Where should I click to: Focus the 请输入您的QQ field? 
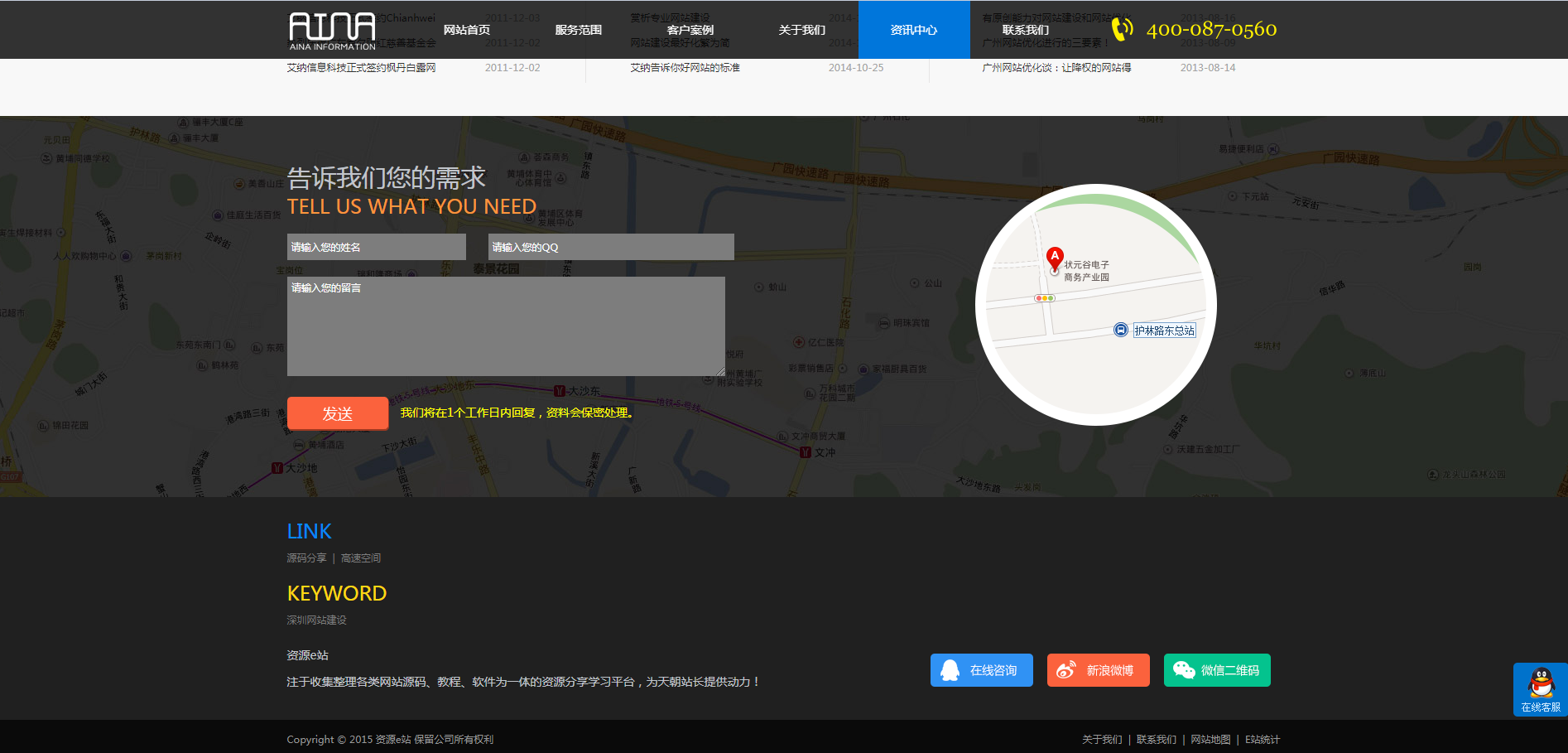click(611, 247)
